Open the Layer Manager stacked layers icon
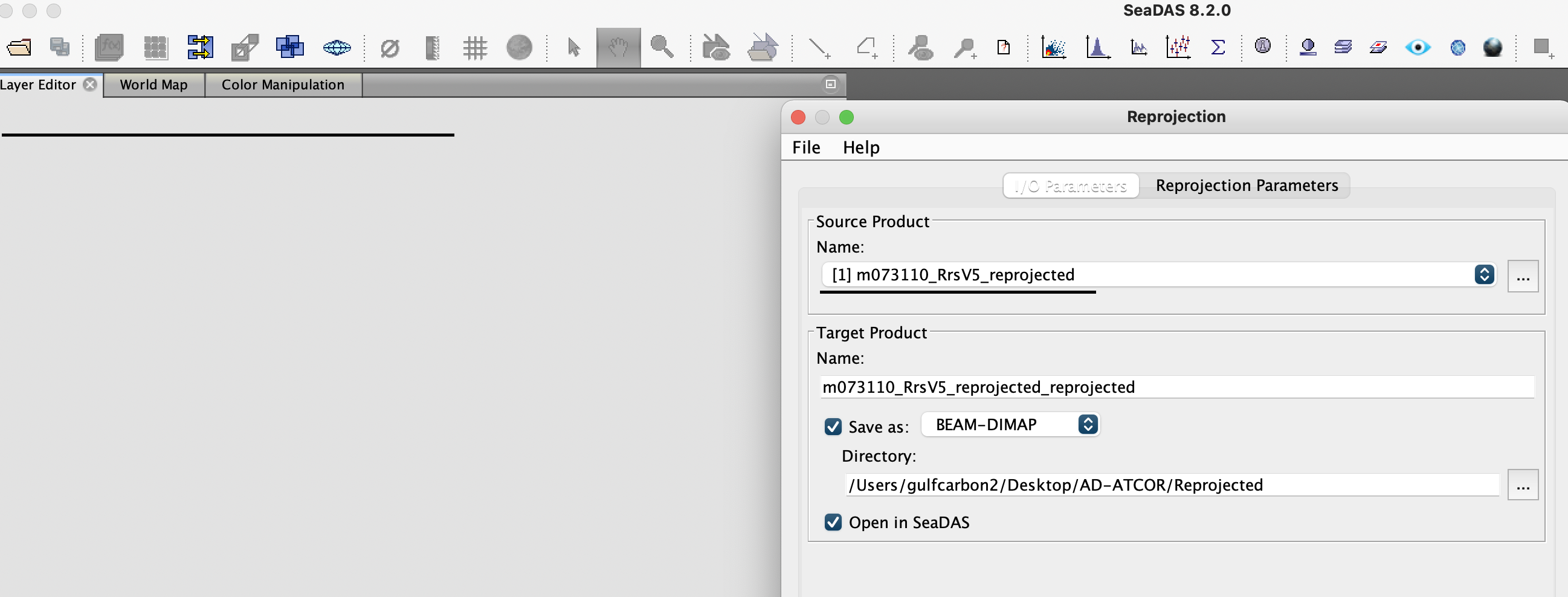The height and width of the screenshot is (597, 1568). point(1343,47)
